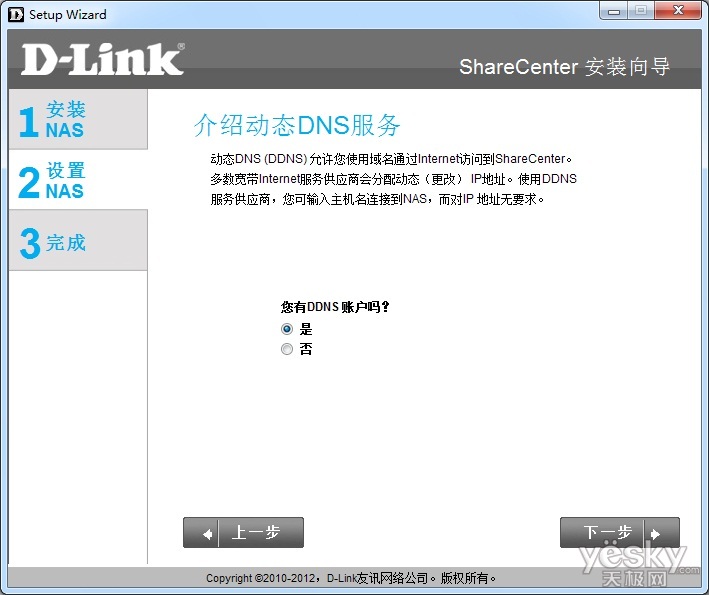This screenshot has height=595, width=709.
Task: Click the 您有DDNS账户吗? question text
Action: (x=335, y=307)
